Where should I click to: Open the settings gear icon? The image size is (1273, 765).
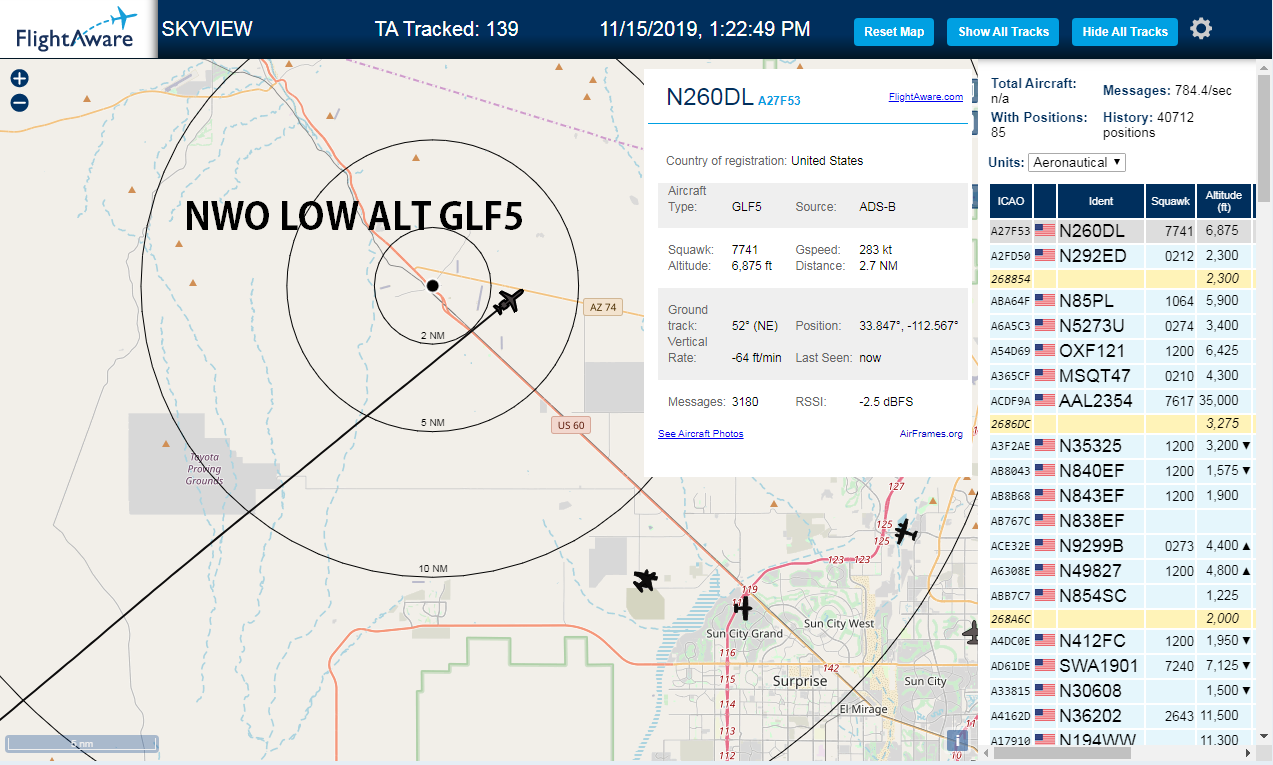1201,29
